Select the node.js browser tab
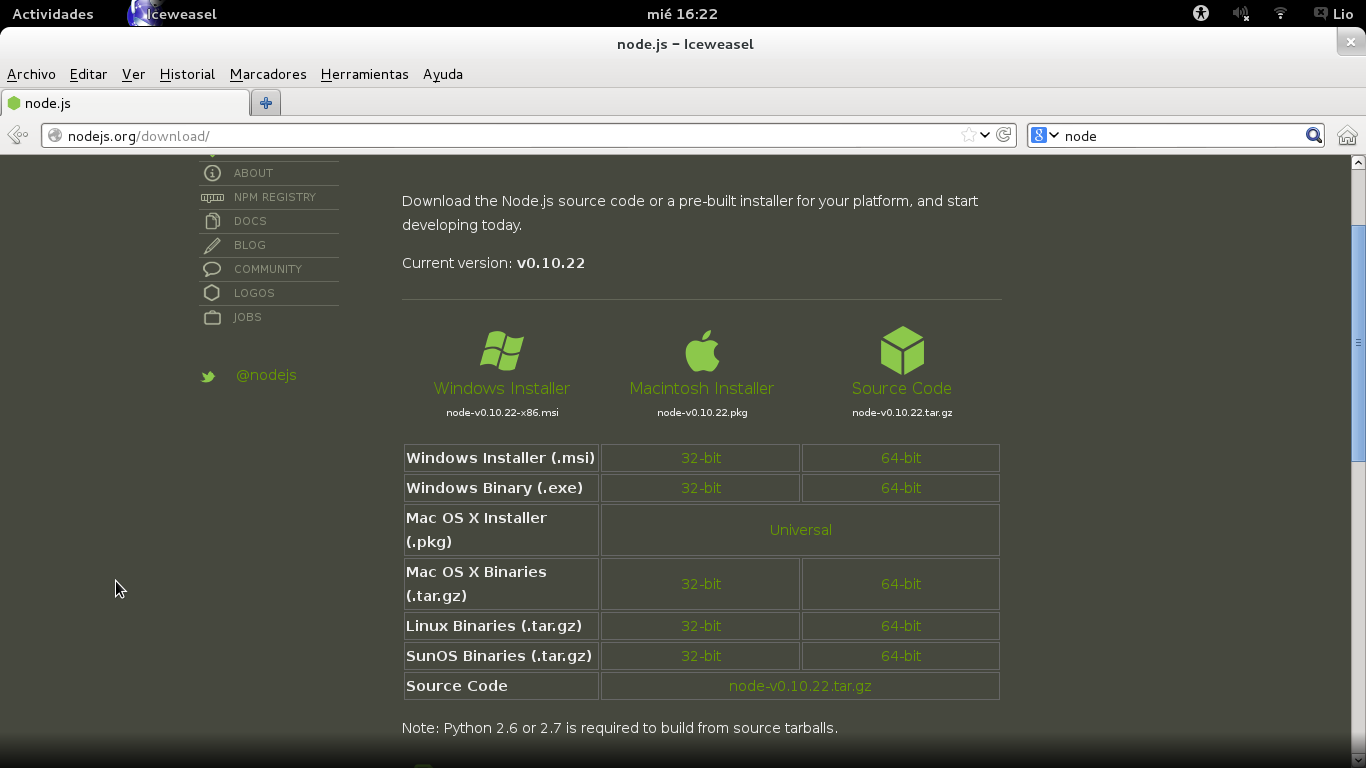 click(x=125, y=103)
